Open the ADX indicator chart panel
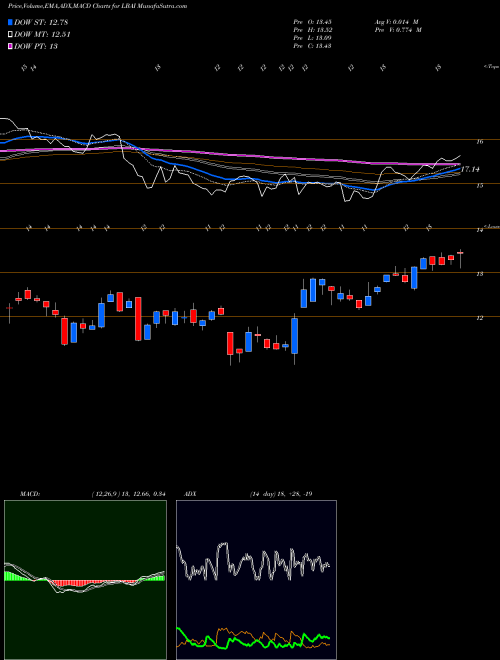The image size is (500, 660). click(x=256, y=580)
